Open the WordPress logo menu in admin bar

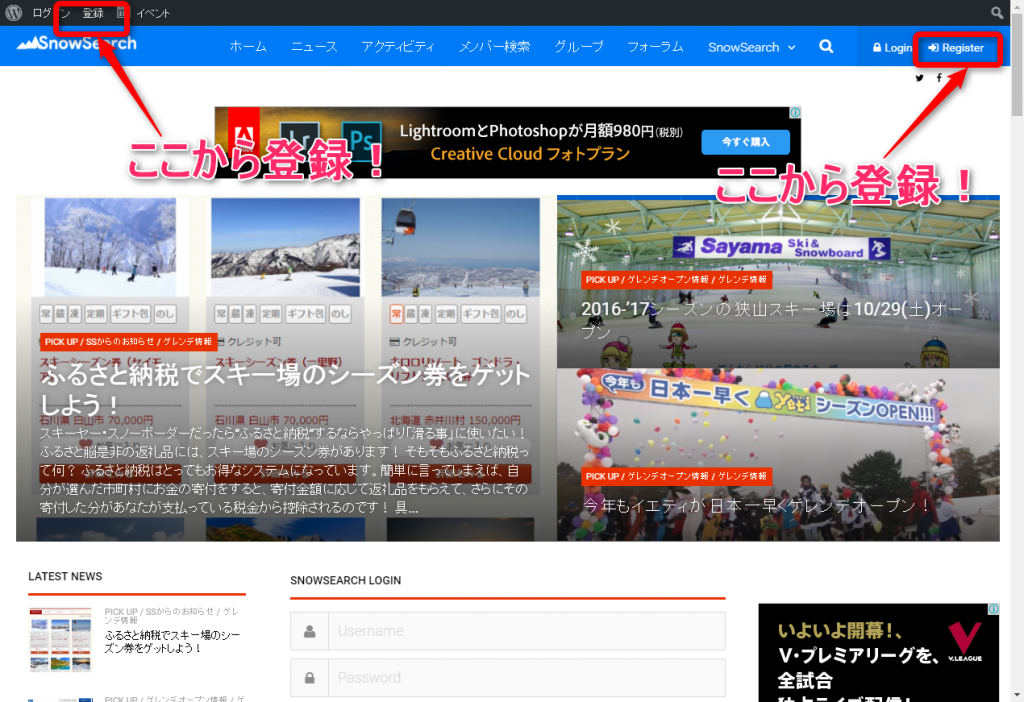pos(14,12)
